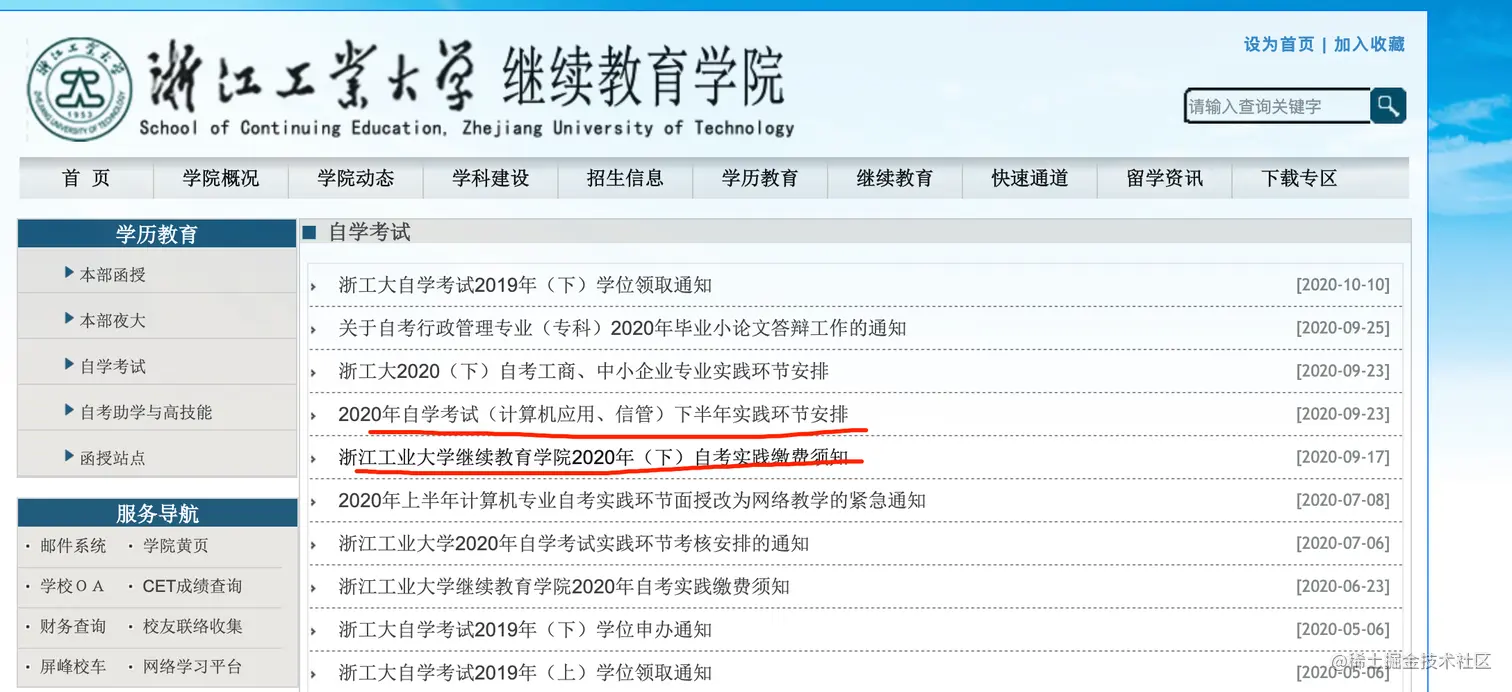Image resolution: width=1512 pixels, height=692 pixels.
Task: Click 加入收藏 link
Action: pyautogui.click(x=1369, y=44)
